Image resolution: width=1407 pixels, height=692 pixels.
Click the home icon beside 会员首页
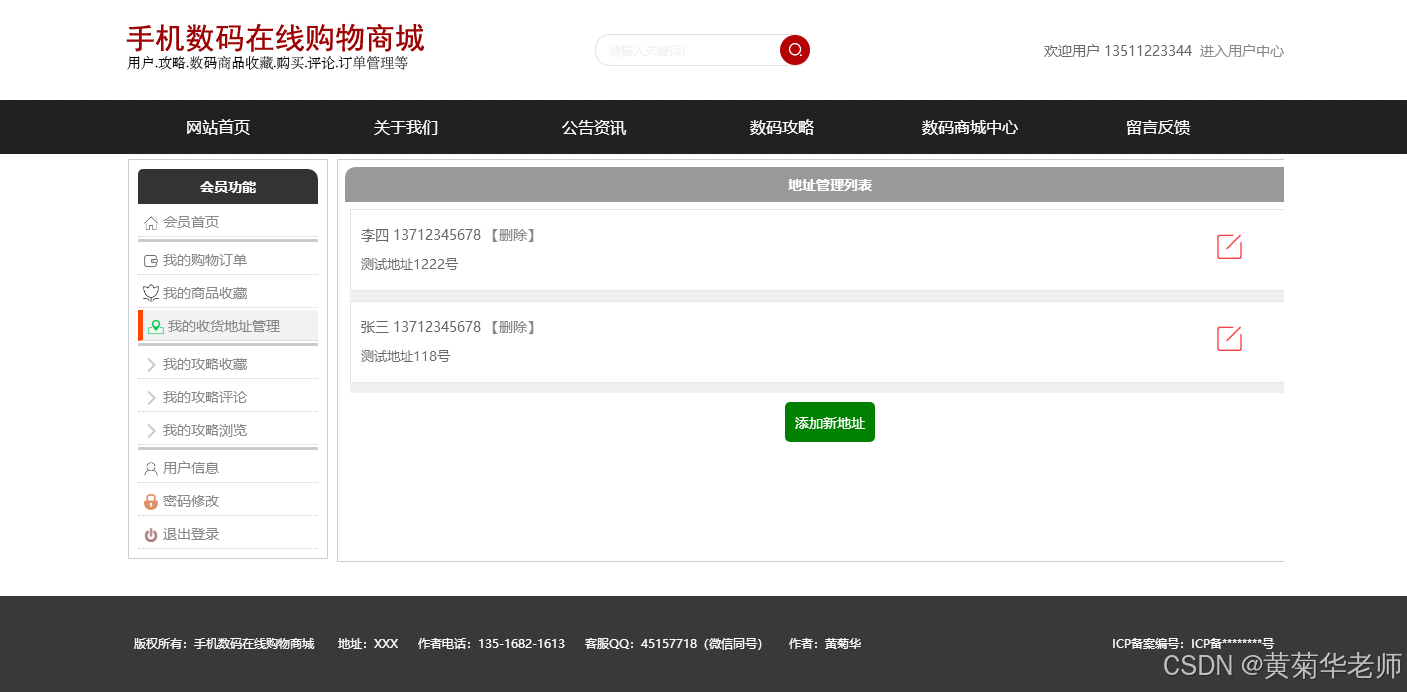click(151, 223)
